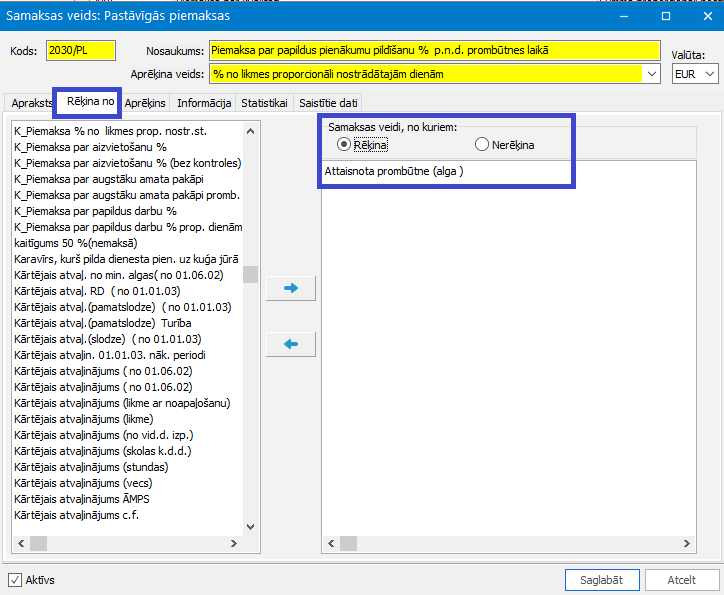Toggle the Aktīvs checkbox

click(x=15, y=580)
